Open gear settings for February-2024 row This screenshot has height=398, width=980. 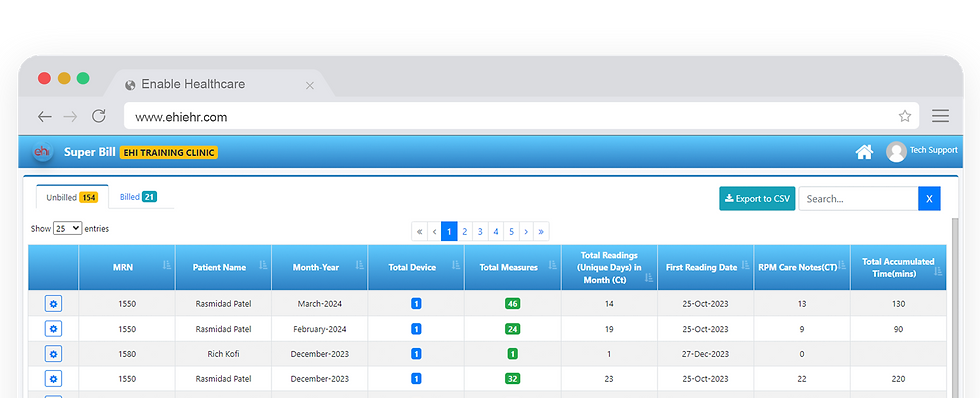[53, 329]
